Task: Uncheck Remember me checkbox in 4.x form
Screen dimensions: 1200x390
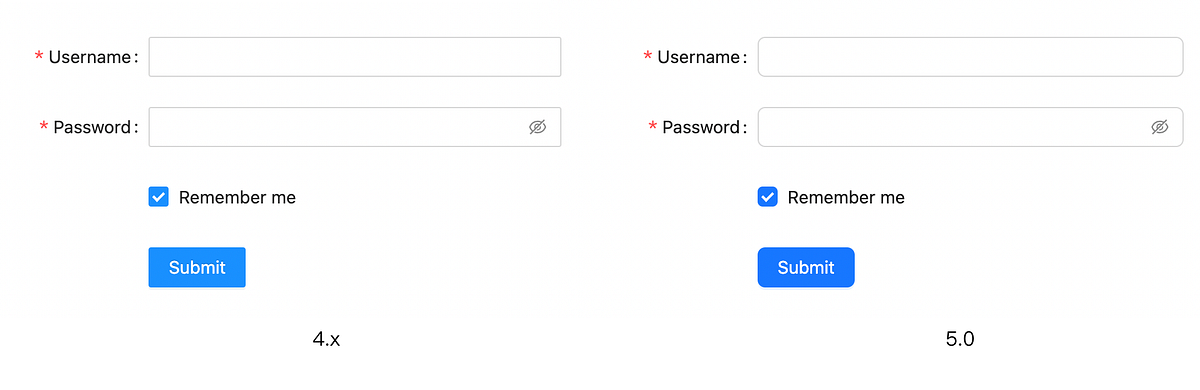Action: [x=158, y=197]
